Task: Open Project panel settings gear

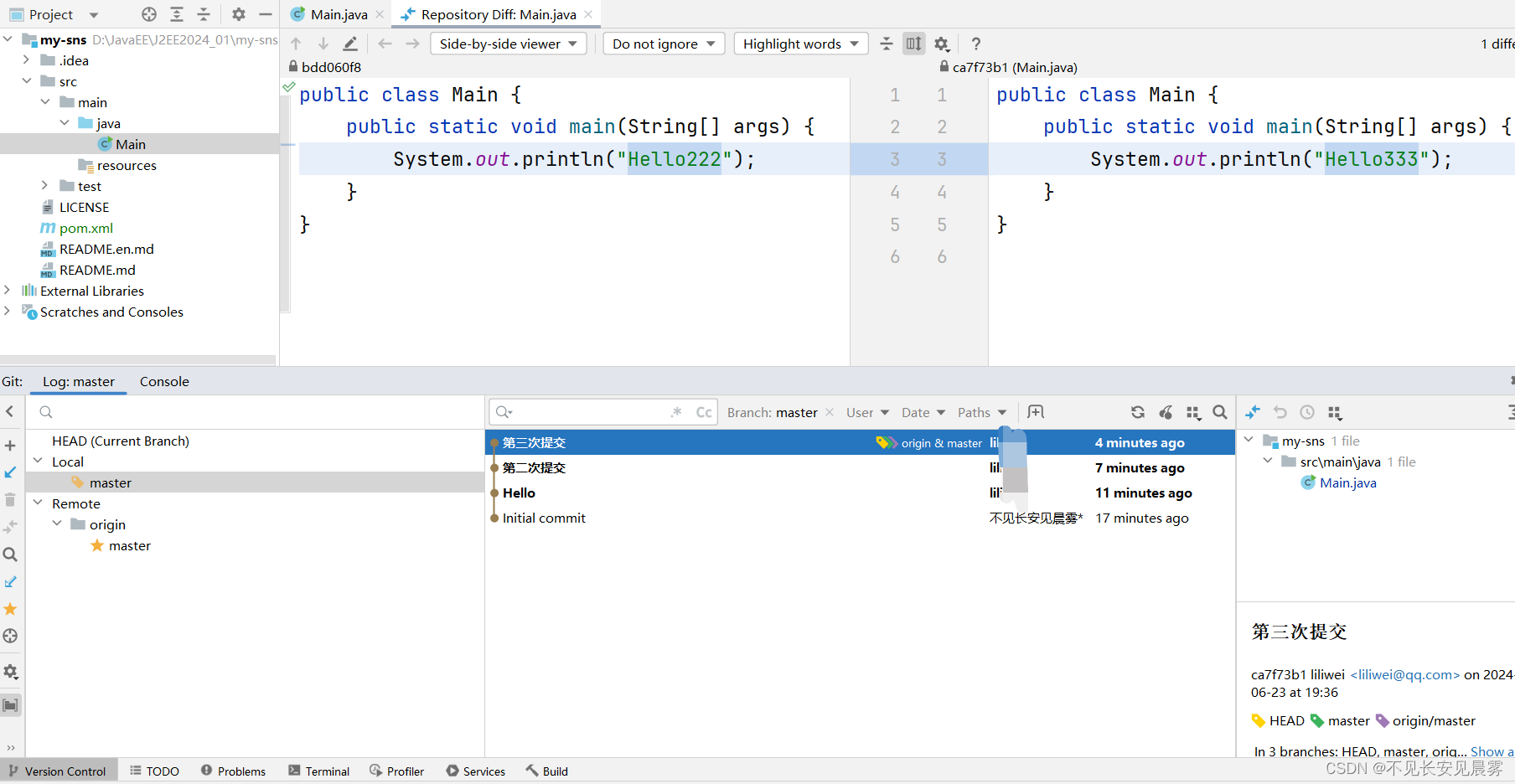Action: [x=239, y=14]
